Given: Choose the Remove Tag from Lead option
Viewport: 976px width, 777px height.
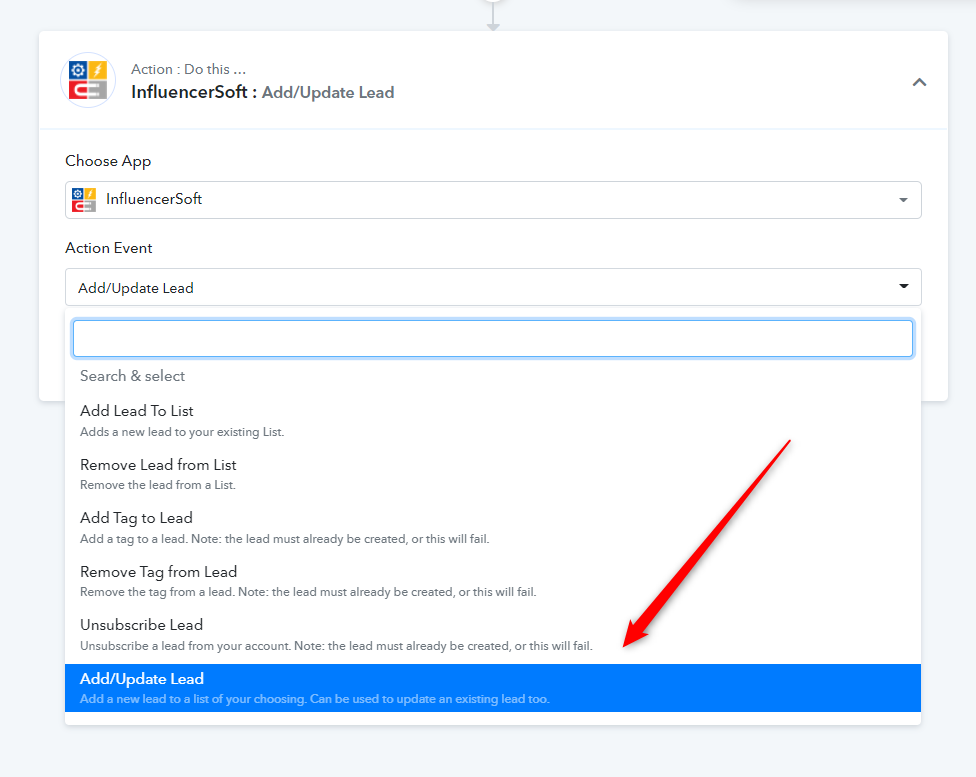Looking at the screenshot, I should (x=493, y=581).
